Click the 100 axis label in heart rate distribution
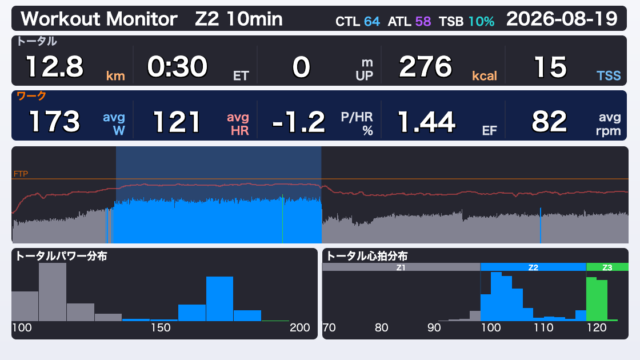 tap(491, 327)
